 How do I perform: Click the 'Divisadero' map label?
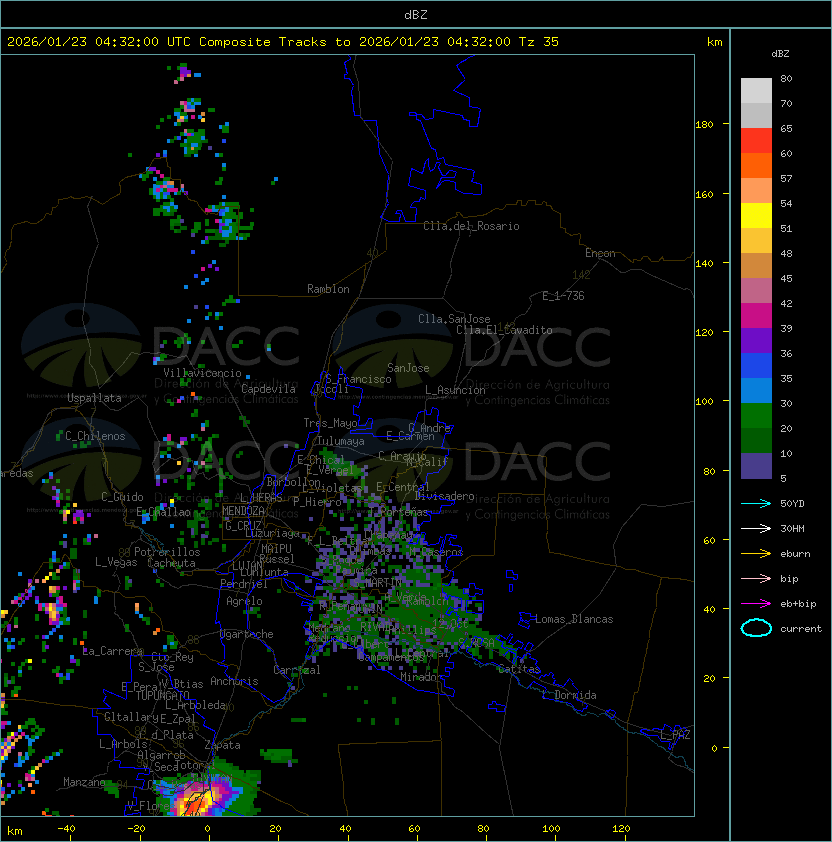pos(445,496)
